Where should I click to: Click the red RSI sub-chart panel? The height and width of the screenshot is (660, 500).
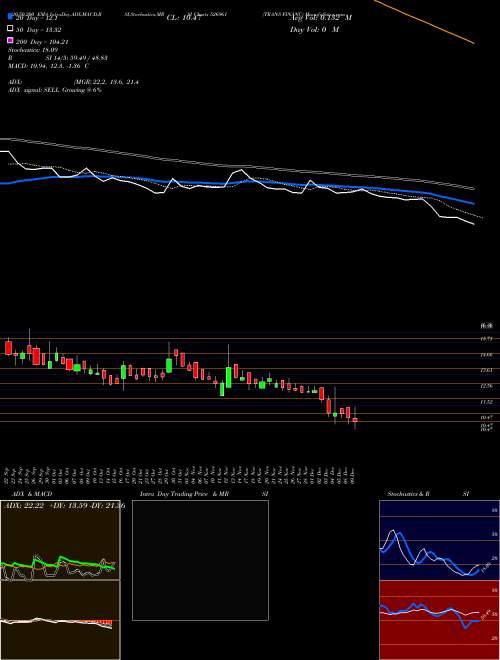[439, 620]
